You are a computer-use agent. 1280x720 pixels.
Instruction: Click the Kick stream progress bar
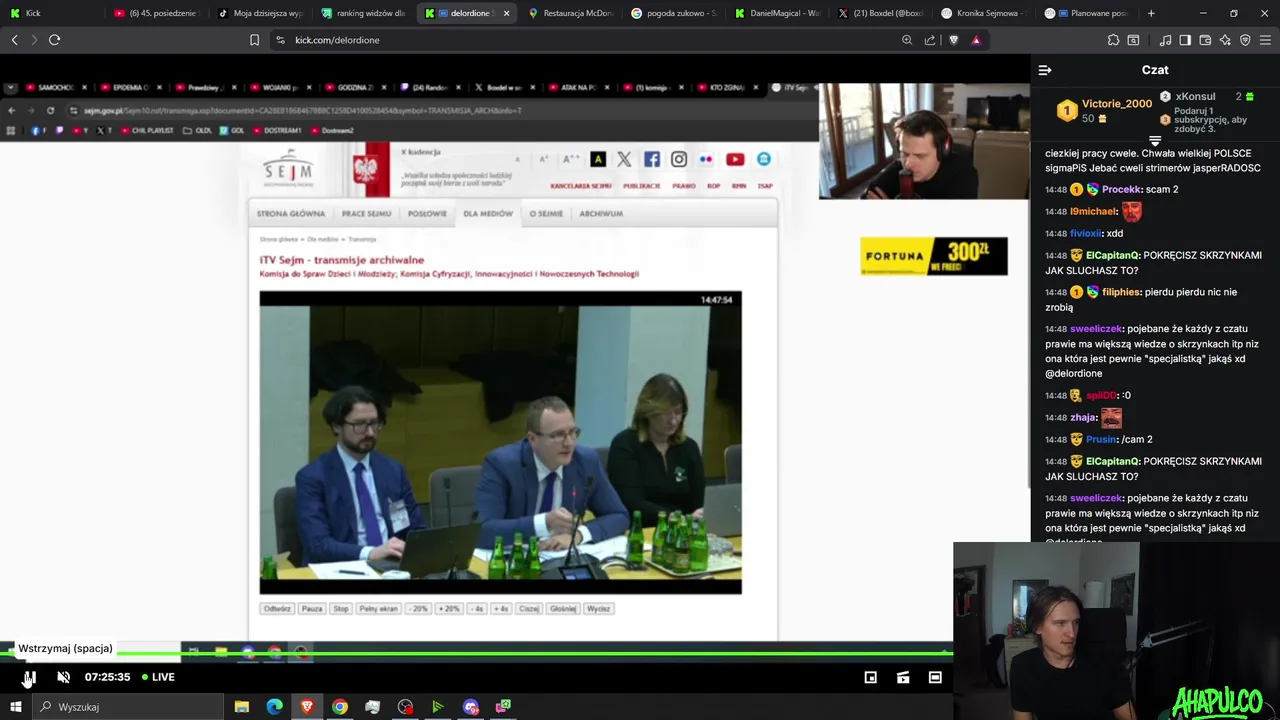[476, 654]
